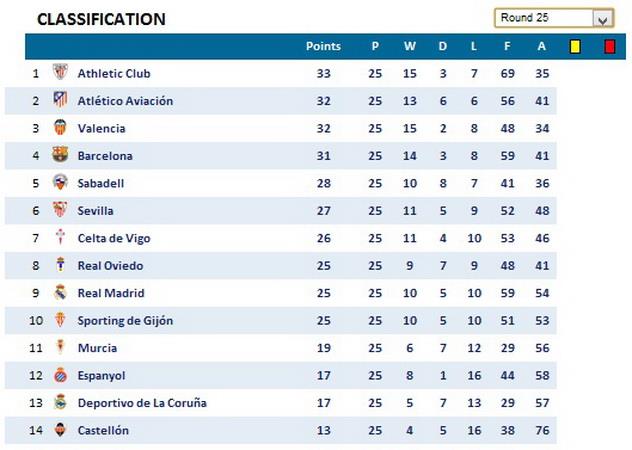Open Sporting de Gijón team page
This screenshot has height=450, width=632.
click(125, 321)
